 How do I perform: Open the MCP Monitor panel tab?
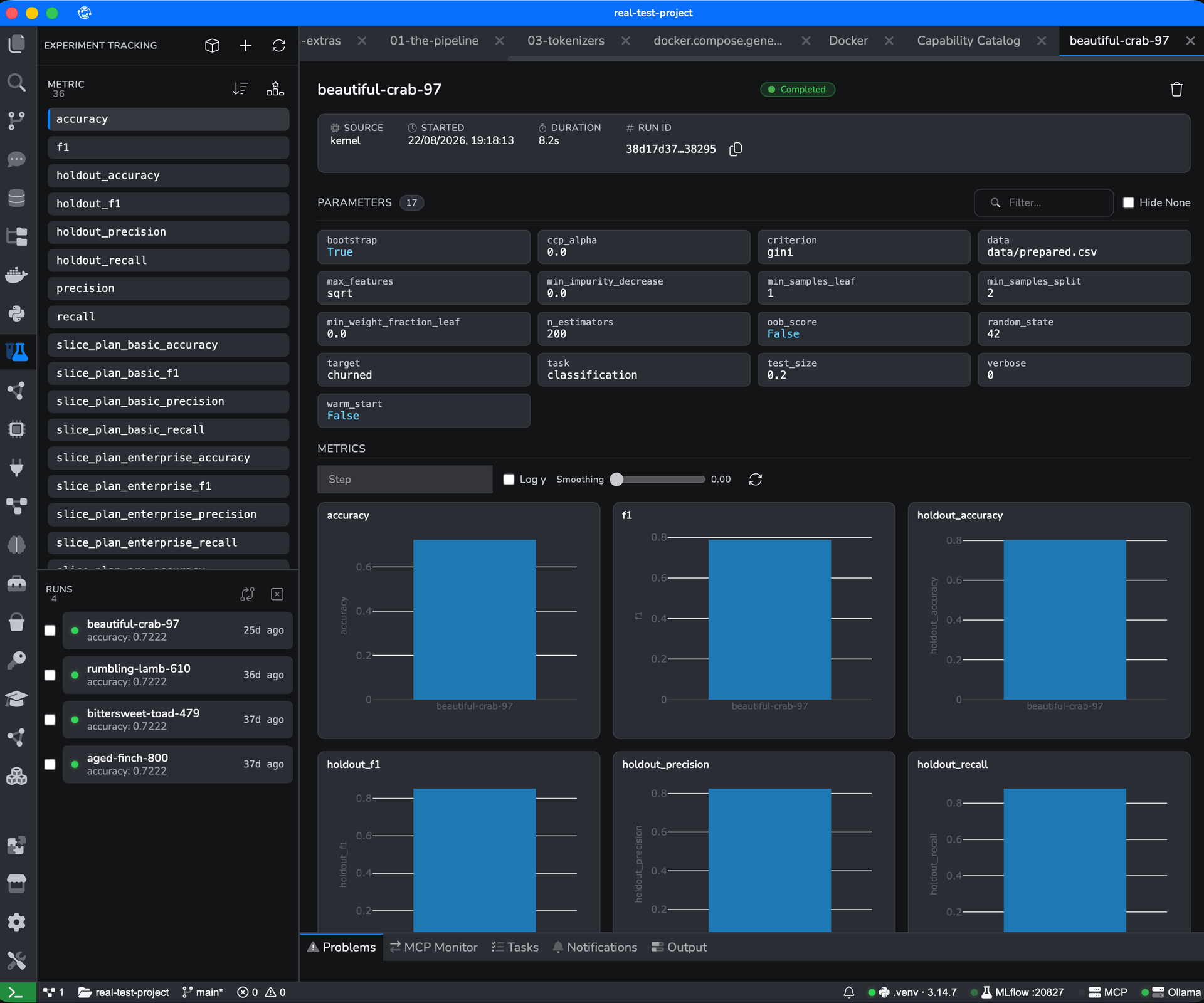pyautogui.click(x=433, y=947)
